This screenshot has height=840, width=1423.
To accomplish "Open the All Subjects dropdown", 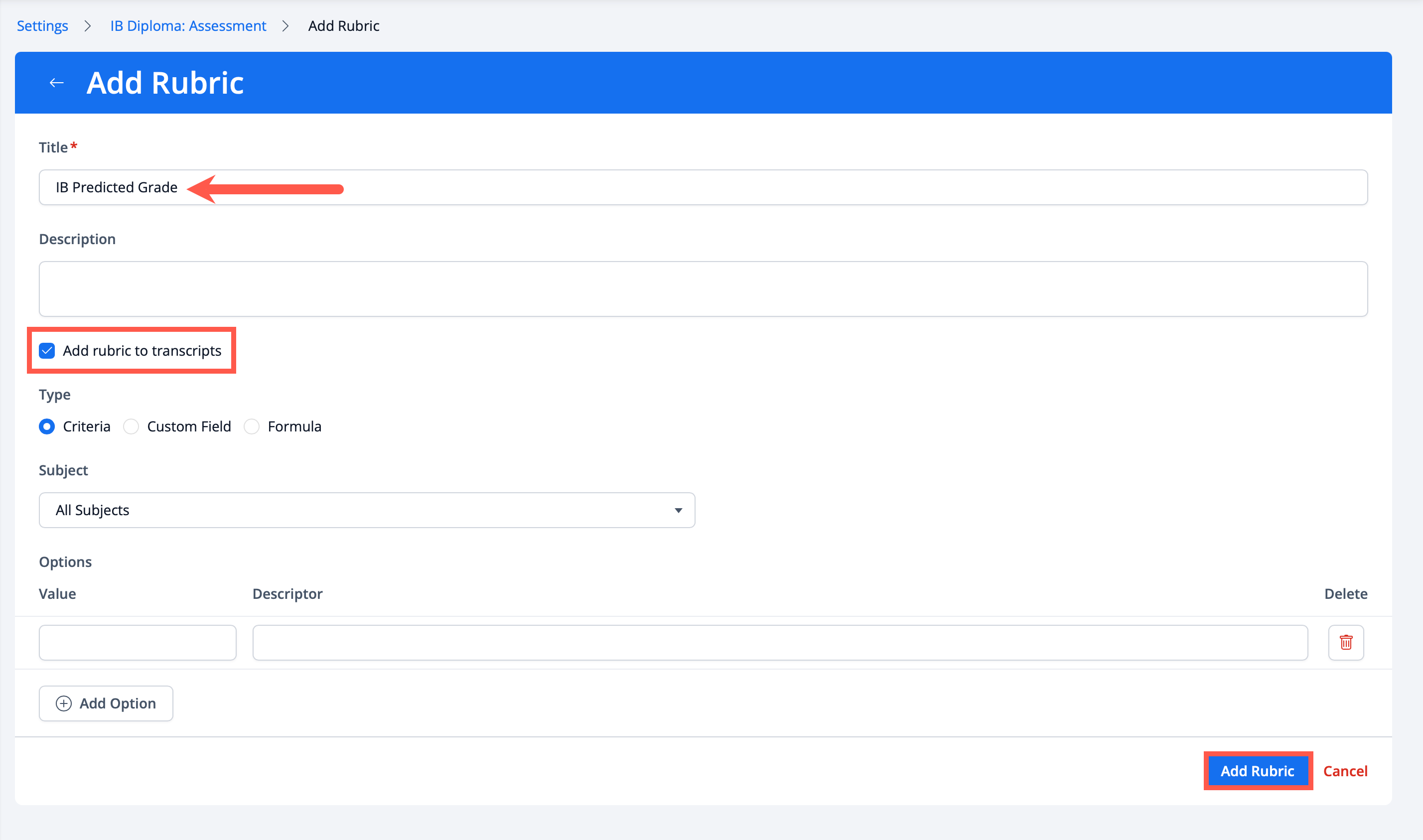I will [366, 511].
